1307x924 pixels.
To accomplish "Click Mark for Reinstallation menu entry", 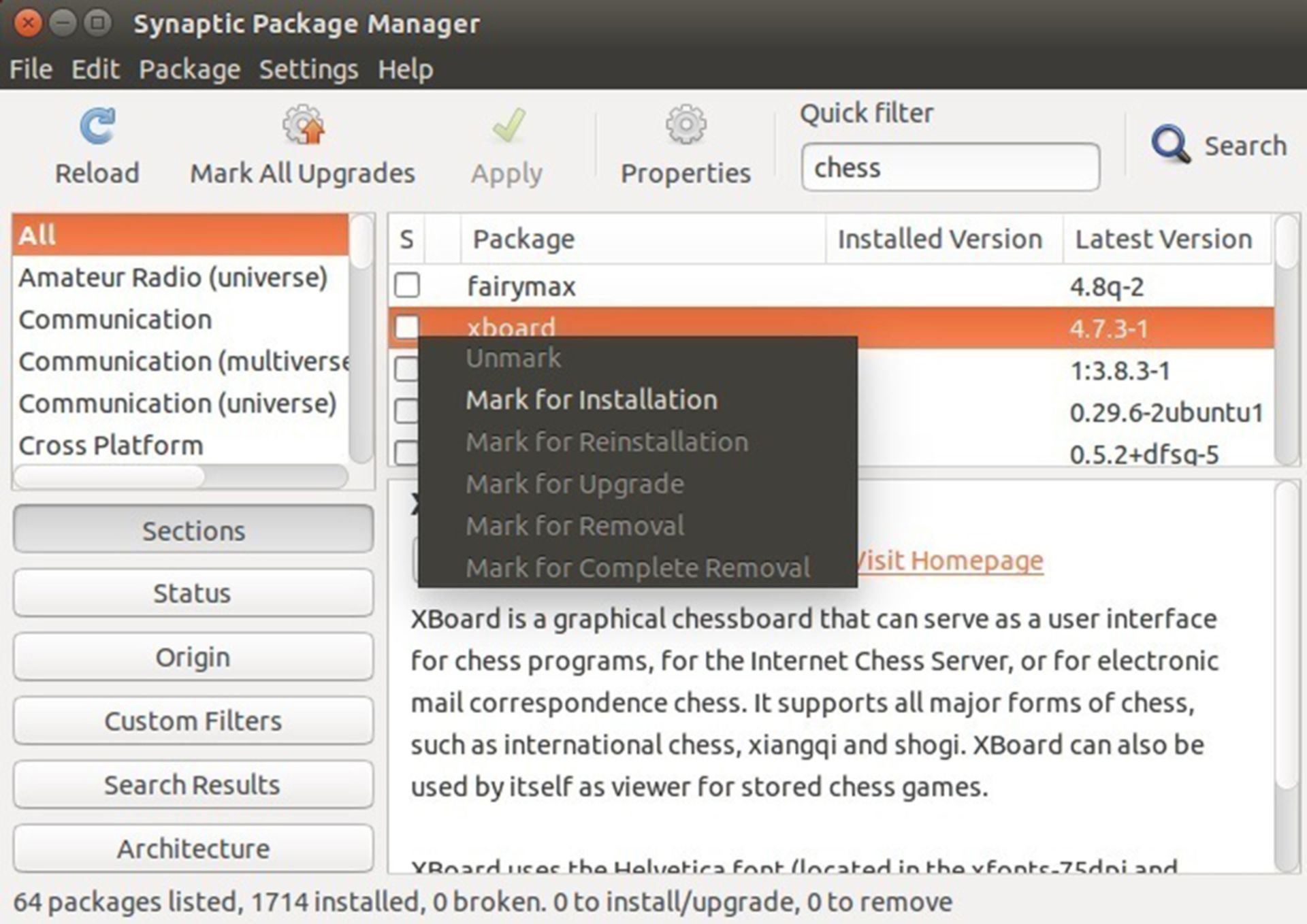I will [x=638, y=442].
